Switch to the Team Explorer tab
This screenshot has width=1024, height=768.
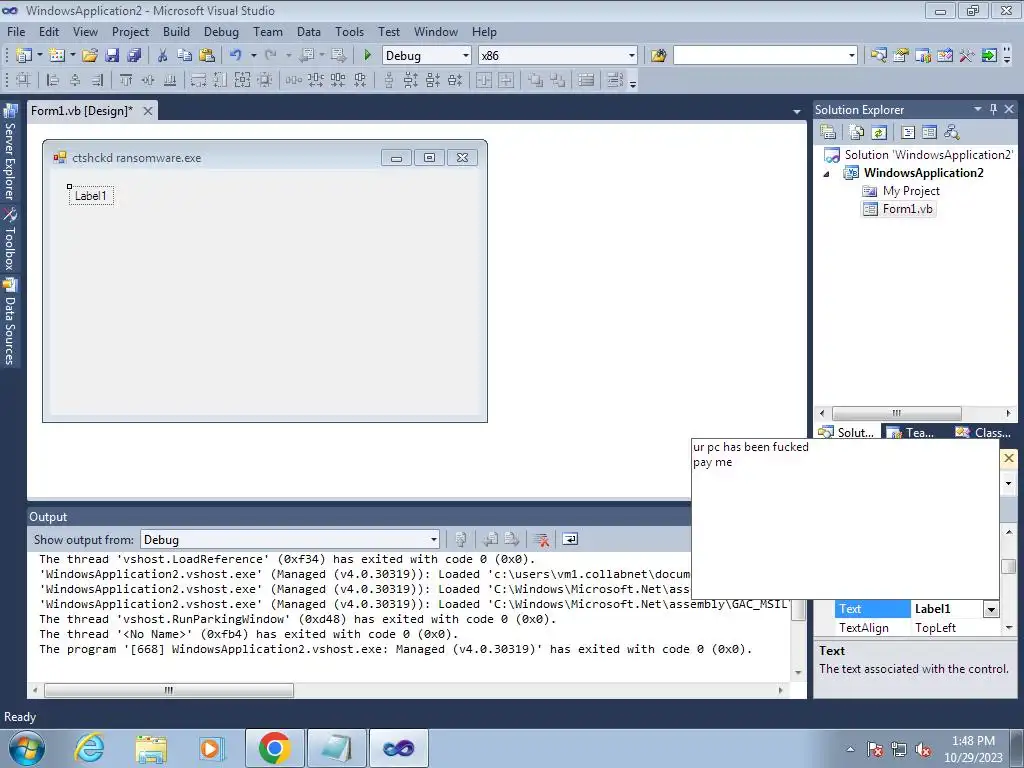[x=912, y=432]
